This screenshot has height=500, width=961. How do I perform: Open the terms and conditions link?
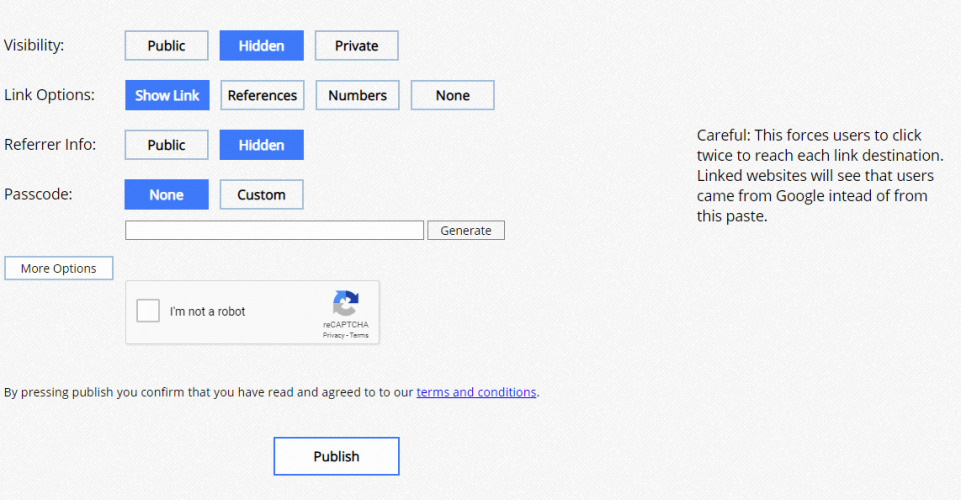pyautogui.click(x=476, y=392)
